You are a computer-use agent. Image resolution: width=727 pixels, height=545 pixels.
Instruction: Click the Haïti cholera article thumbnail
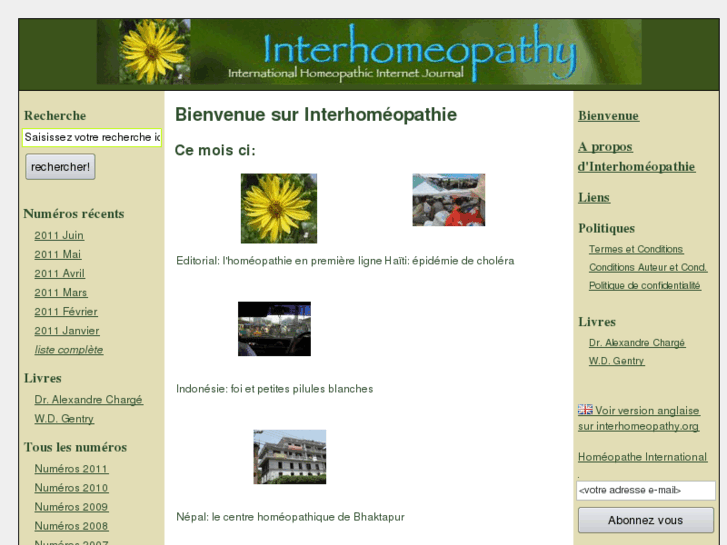click(x=449, y=200)
